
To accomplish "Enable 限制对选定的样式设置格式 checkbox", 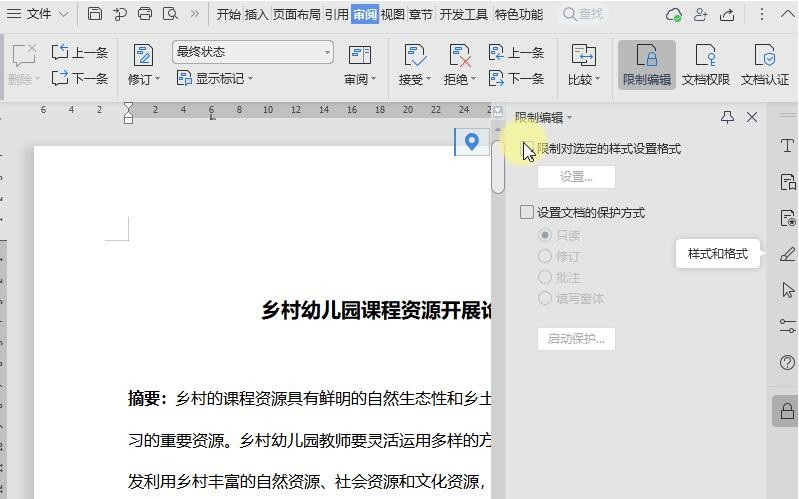I will point(527,149).
